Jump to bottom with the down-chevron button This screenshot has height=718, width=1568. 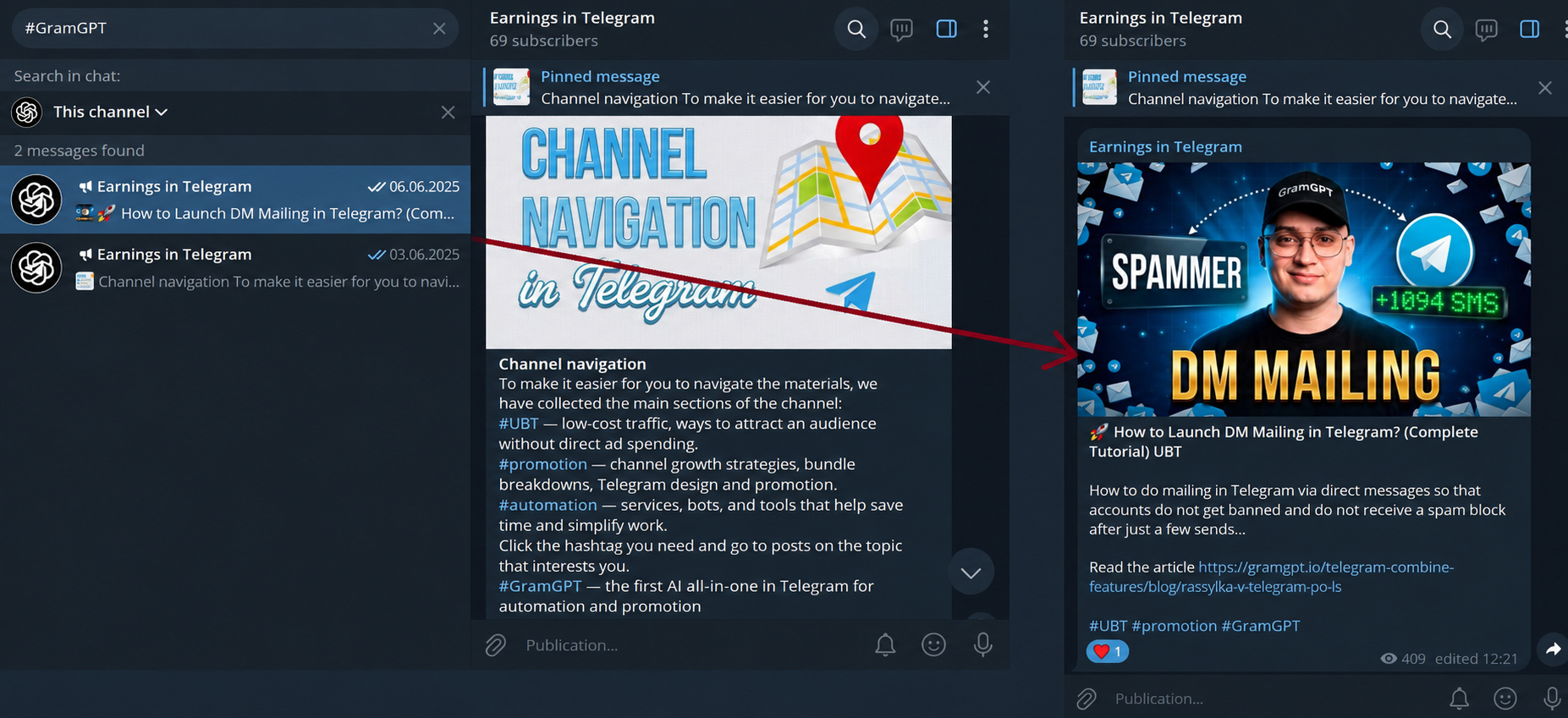point(971,573)
